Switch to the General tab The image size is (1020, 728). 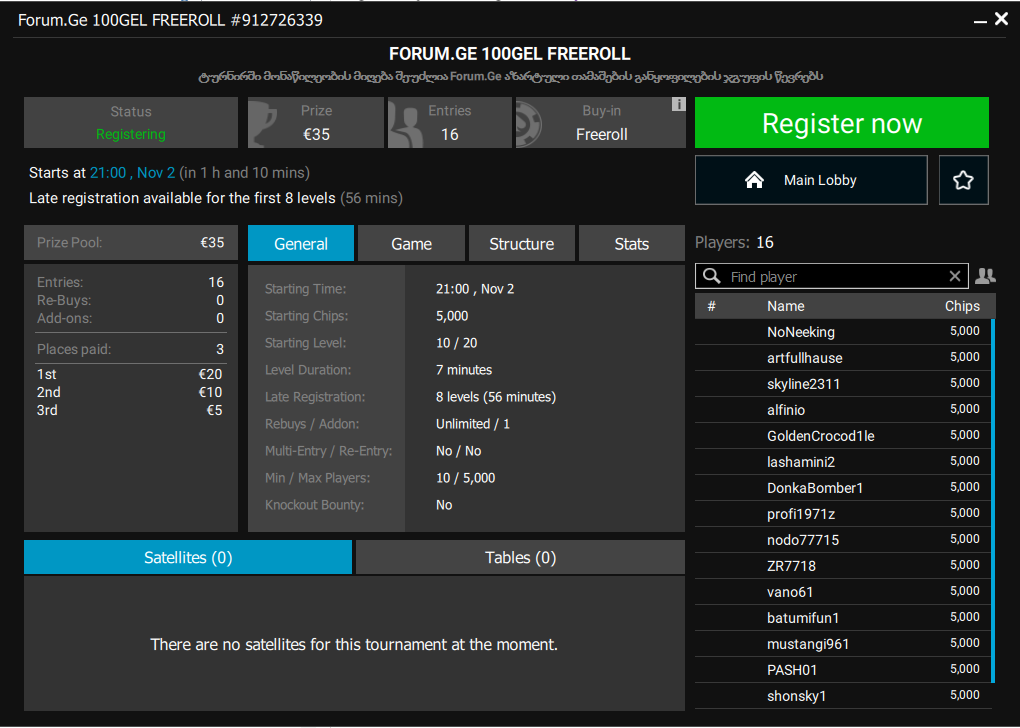click(x=301, y=243)
